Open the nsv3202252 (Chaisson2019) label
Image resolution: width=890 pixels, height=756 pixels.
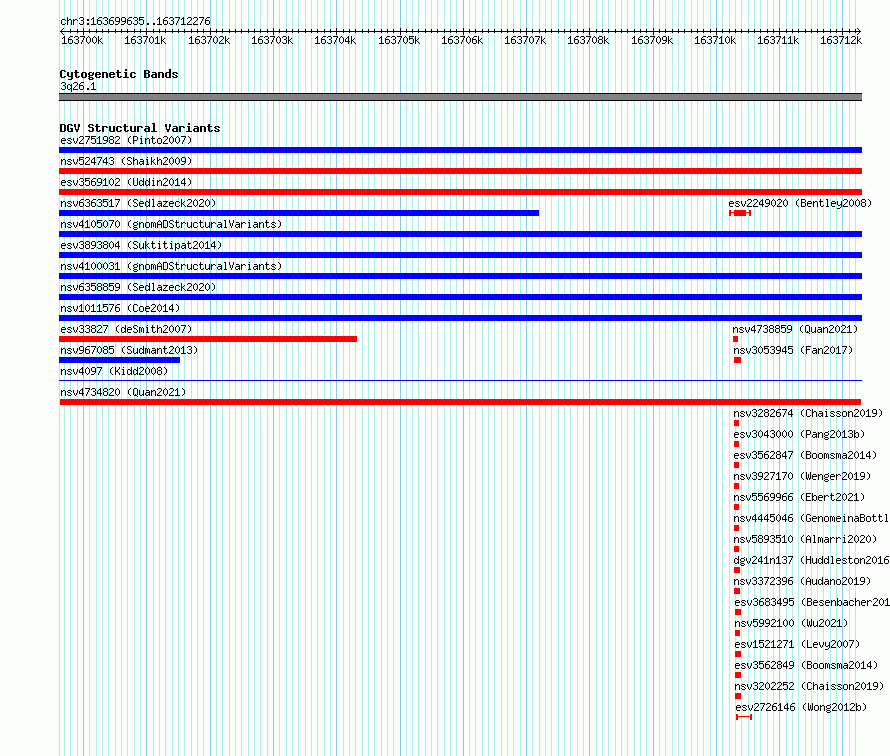pyautogui.click(x=809, y=686)
